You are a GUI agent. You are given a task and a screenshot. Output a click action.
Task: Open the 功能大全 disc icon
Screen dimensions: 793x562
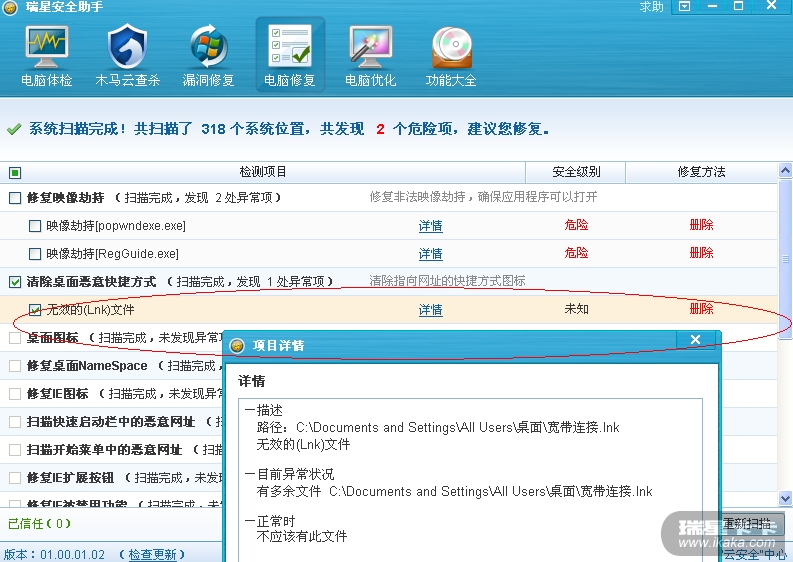coord(451,56)
